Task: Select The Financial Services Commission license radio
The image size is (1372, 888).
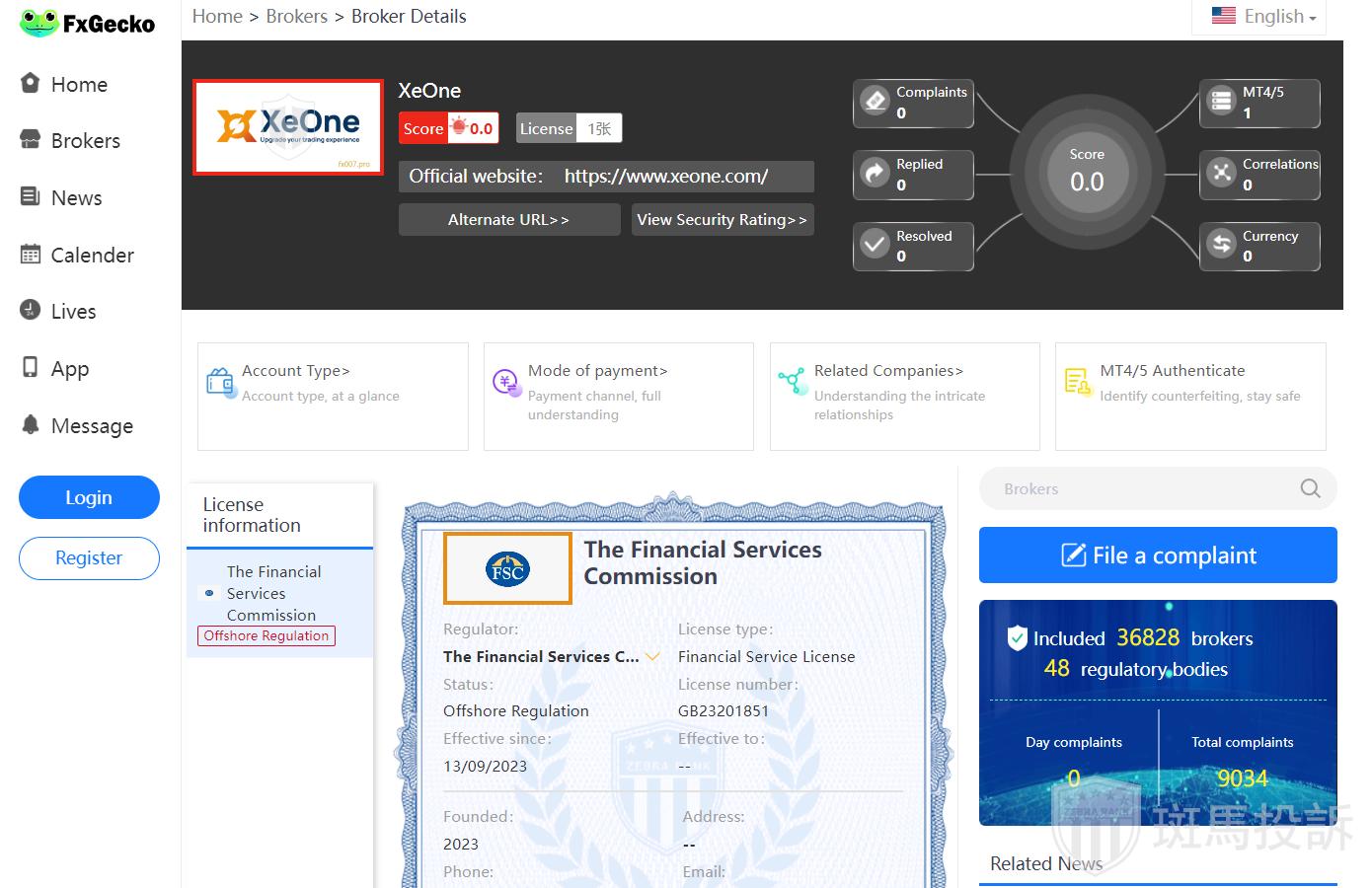Action: [x=208, y=593]
